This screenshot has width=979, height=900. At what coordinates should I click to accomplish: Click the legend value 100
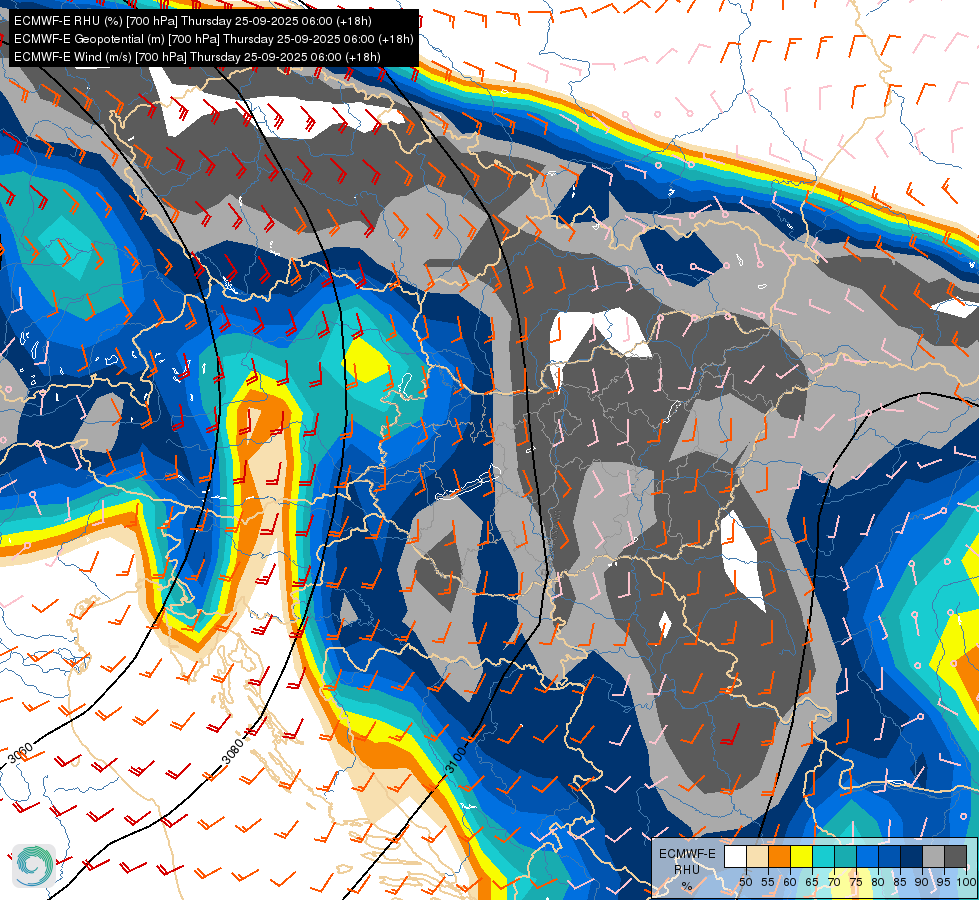(967, 882)
